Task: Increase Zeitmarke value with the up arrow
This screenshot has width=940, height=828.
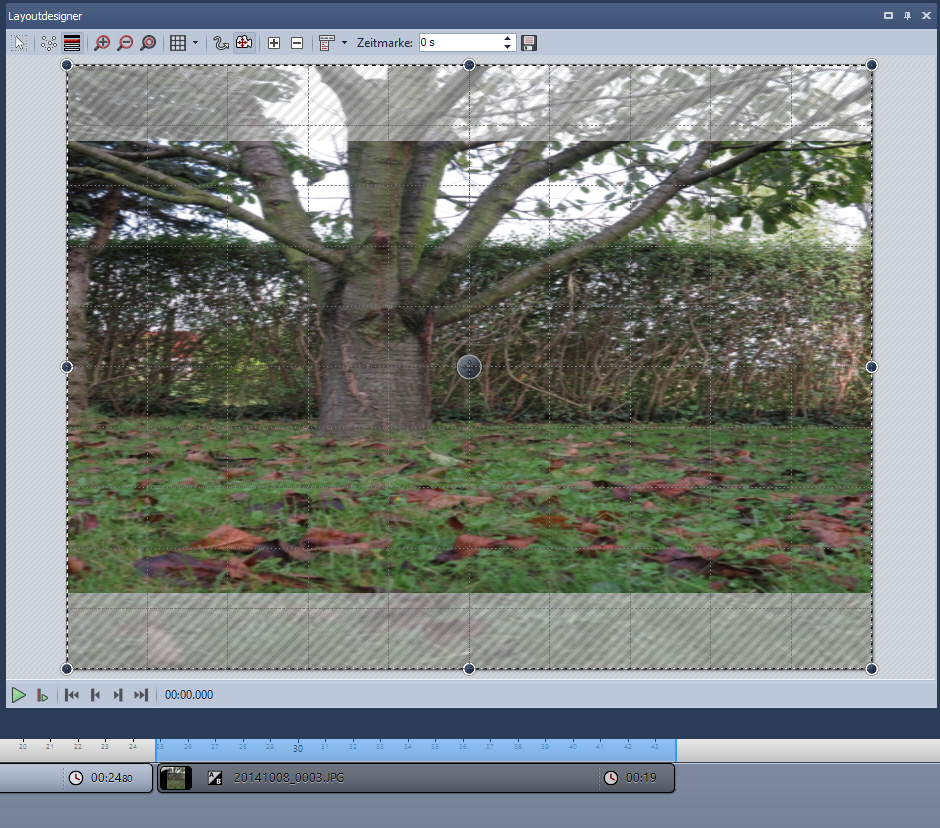Action: [x=508, y=38]
